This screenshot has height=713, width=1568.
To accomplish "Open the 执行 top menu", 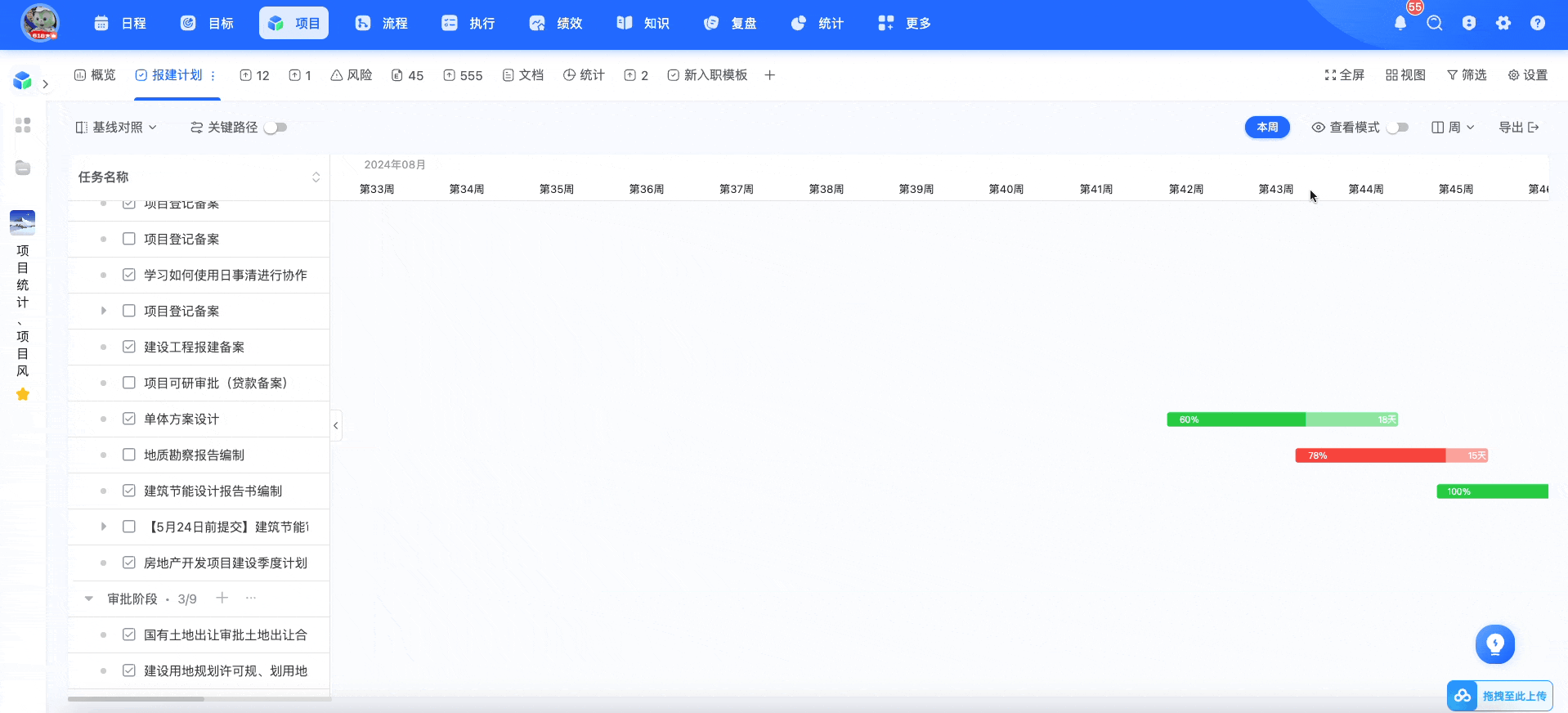I will pyautogui.click(x=469, y=23).
